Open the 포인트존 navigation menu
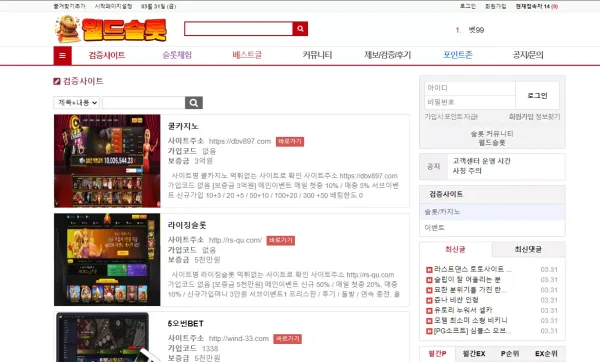This screenshot has height=362, width=600. click(458, 55)
